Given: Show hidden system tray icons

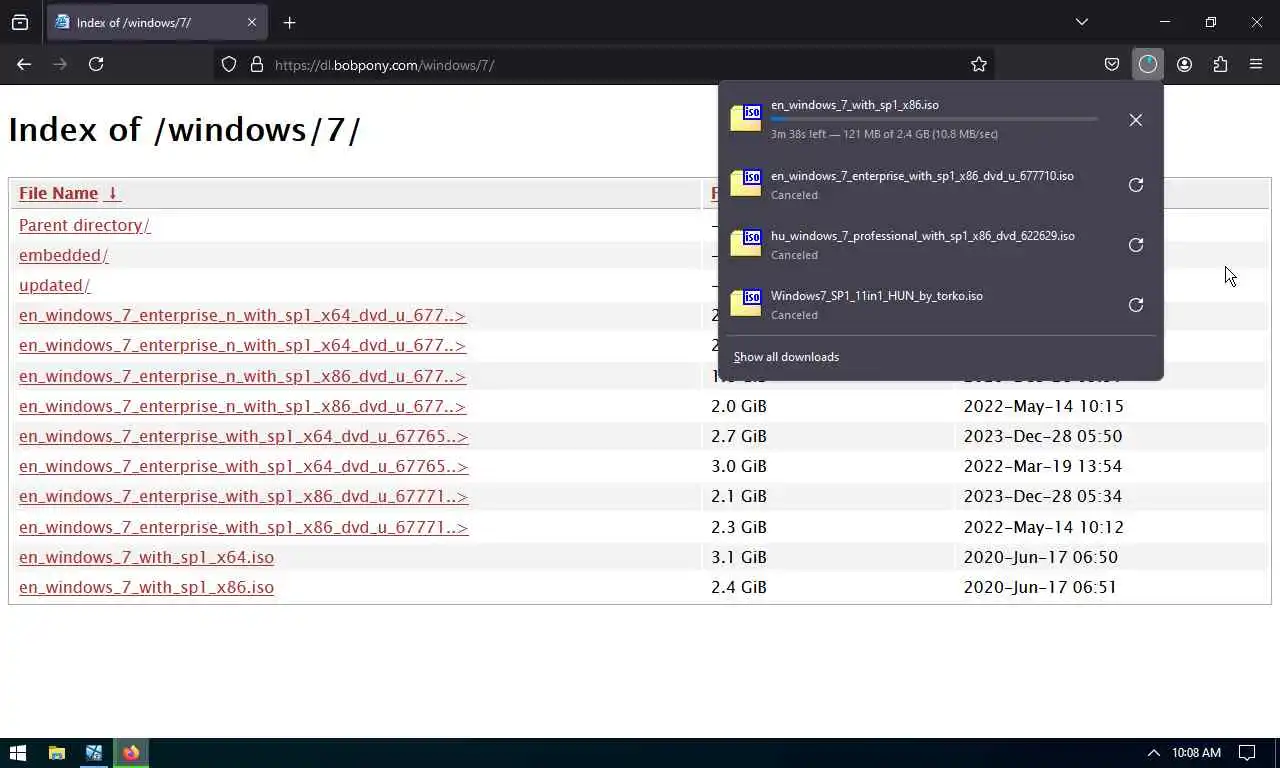Looking at the screenshot, I should (1153, 753).
